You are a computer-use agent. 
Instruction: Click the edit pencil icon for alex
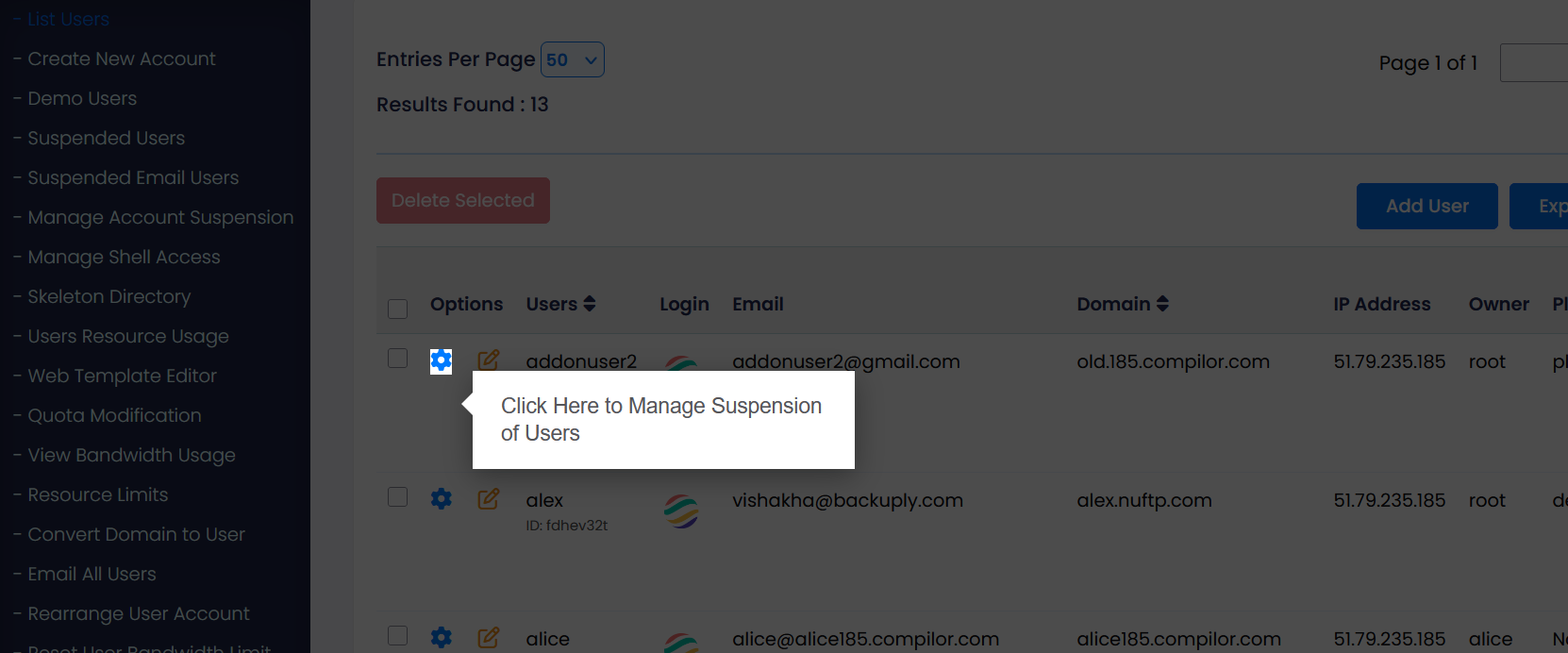pyautogui.click(x=488, y=498)
